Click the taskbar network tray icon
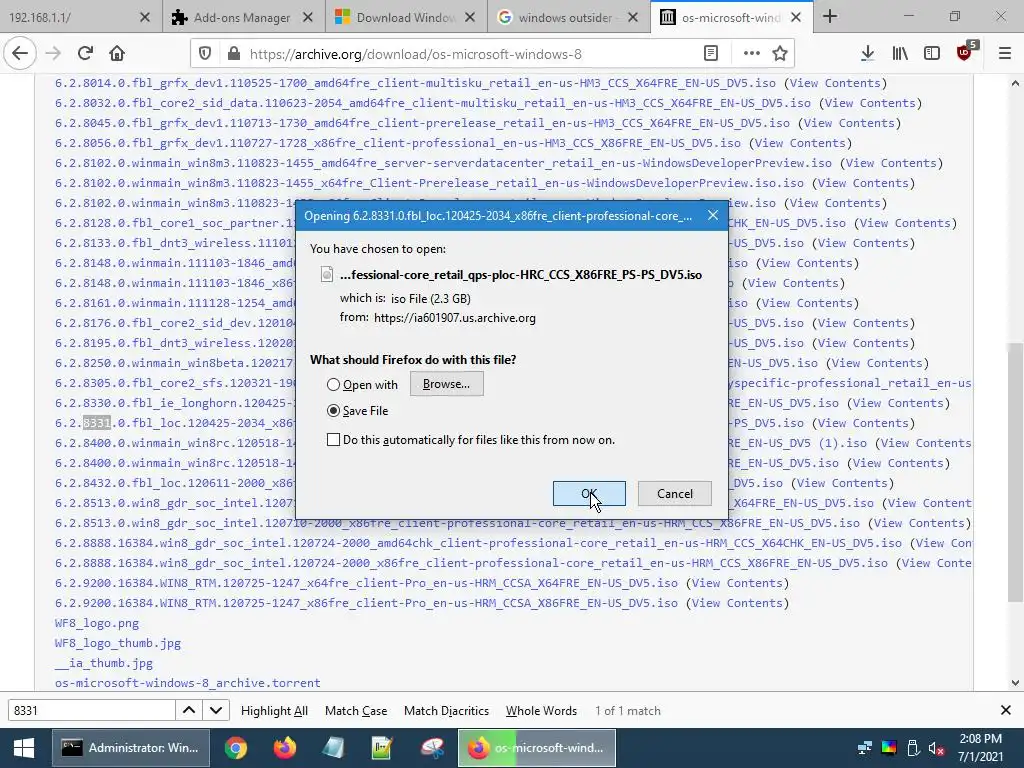 865,748
